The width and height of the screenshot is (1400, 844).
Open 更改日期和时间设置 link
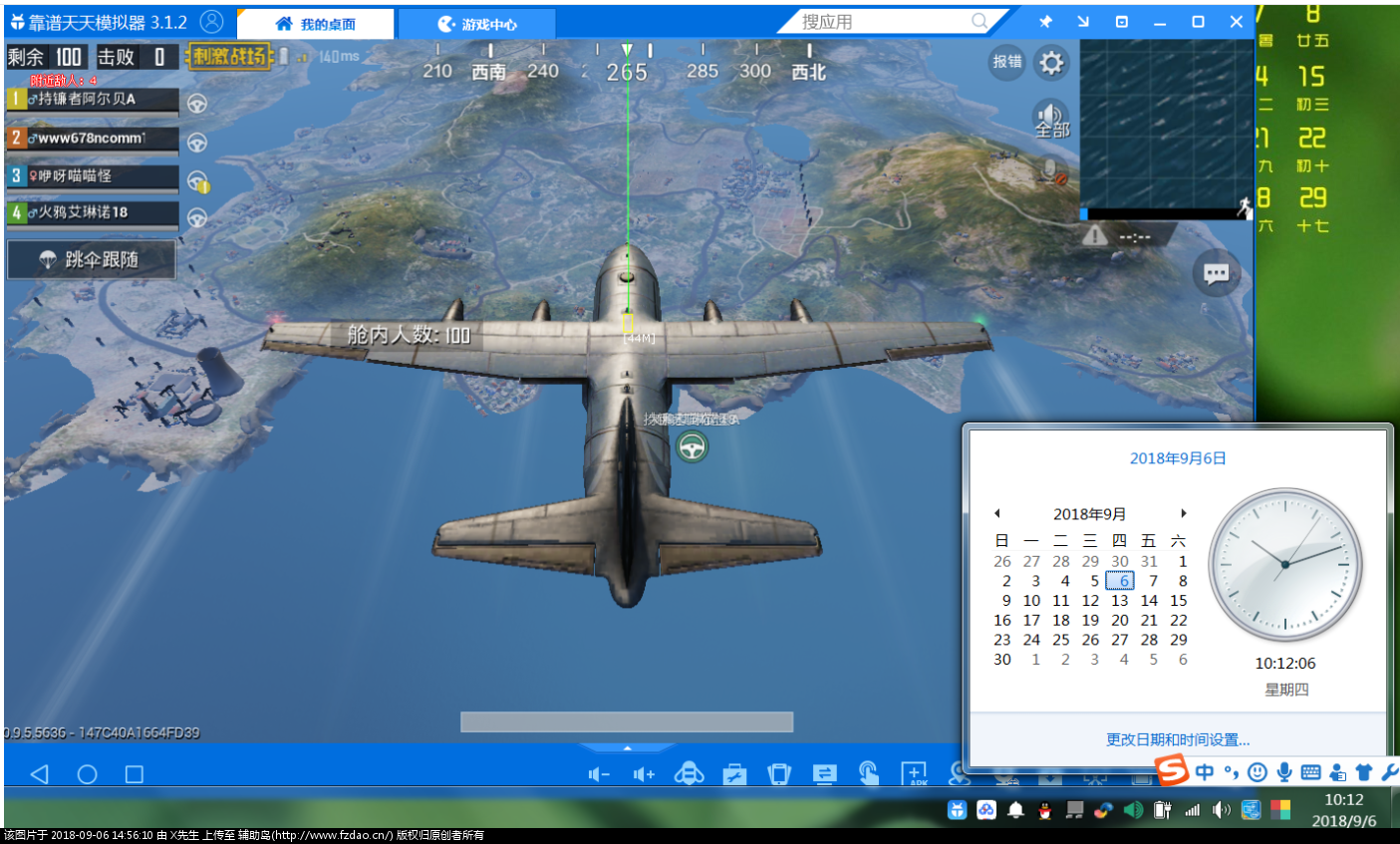[1178, 739]
